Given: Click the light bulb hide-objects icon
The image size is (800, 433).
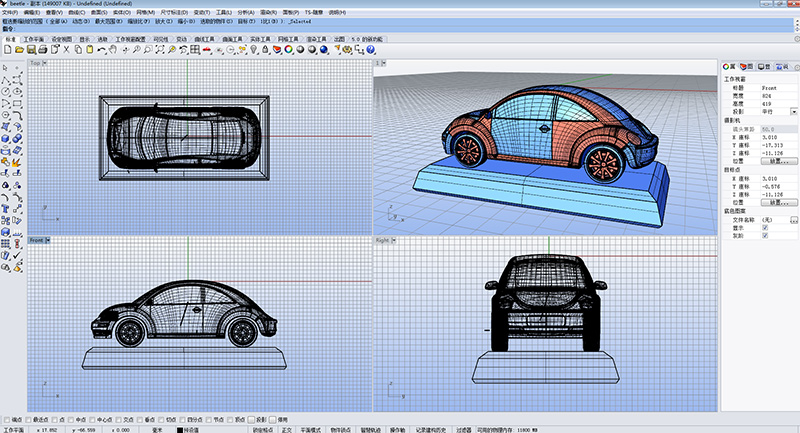Looking at the screenshot, I should [254, 49].
